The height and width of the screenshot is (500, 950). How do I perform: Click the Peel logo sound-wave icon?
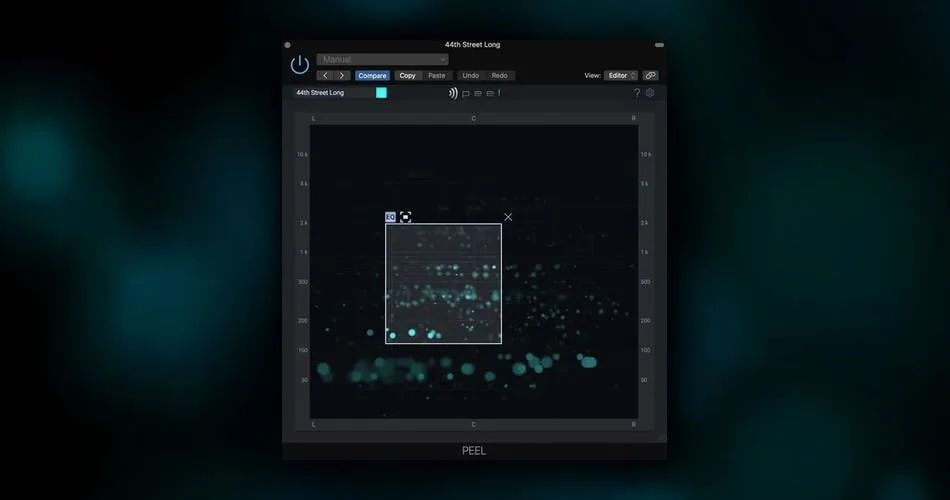pyautogui.click(x=453, y=93)
